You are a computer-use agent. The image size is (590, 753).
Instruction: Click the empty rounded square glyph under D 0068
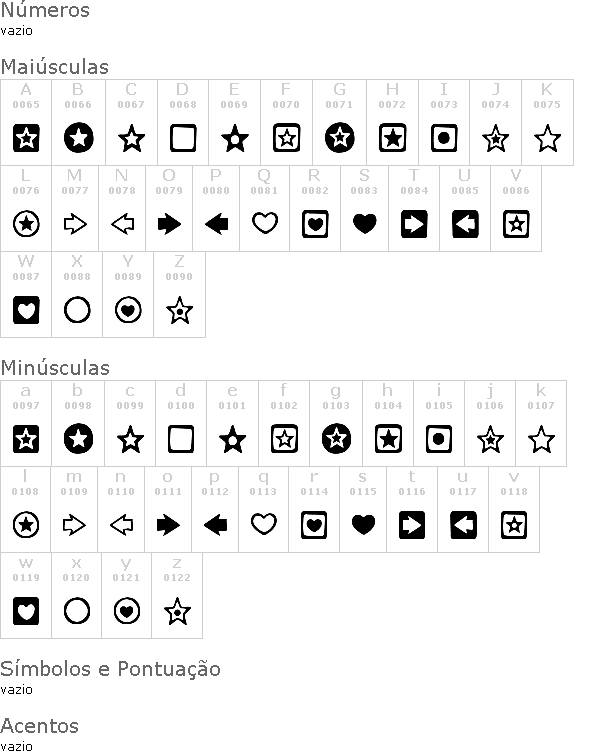coord(183,138)
